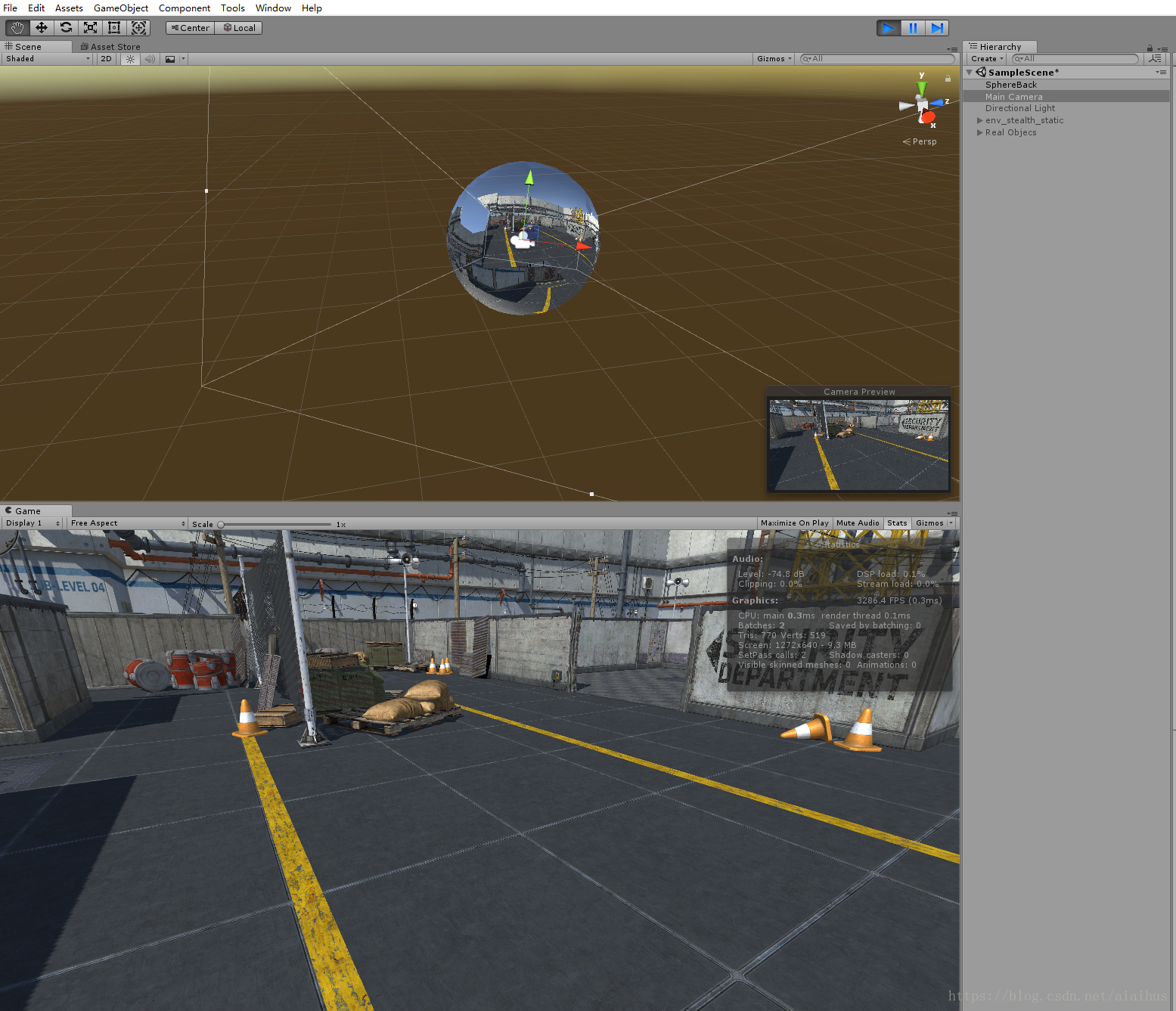1176x1011 pixels.
Task: Toggle Stats overlay button
Action: pos(897,523)
